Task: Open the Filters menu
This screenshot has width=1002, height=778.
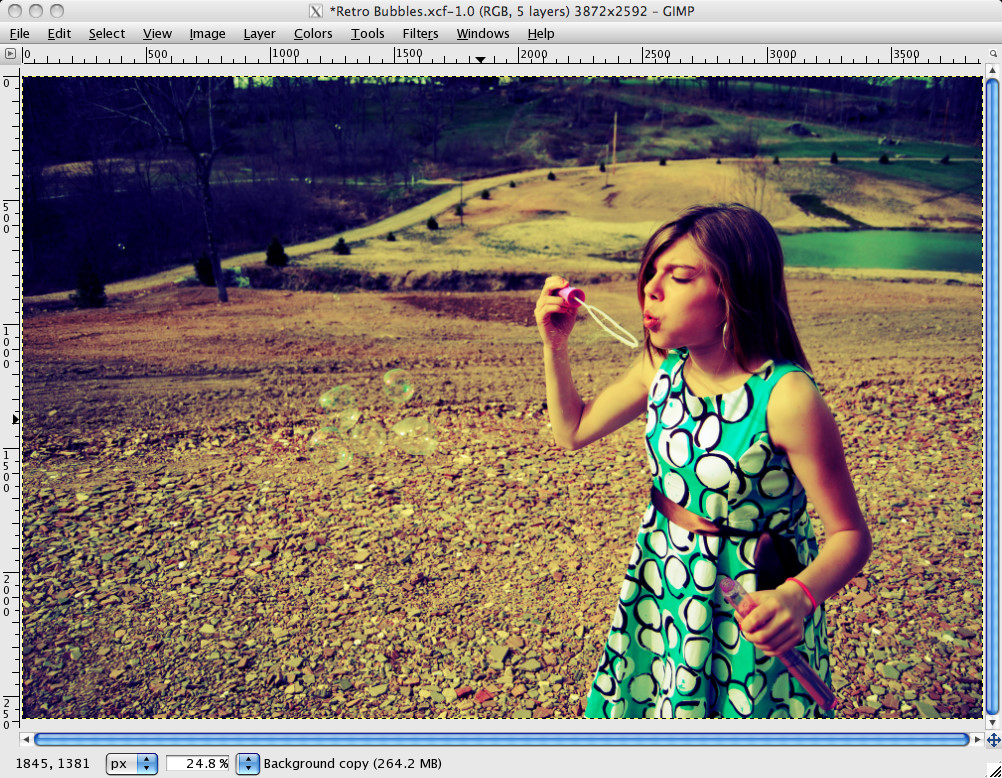Action: pos(419,33)
